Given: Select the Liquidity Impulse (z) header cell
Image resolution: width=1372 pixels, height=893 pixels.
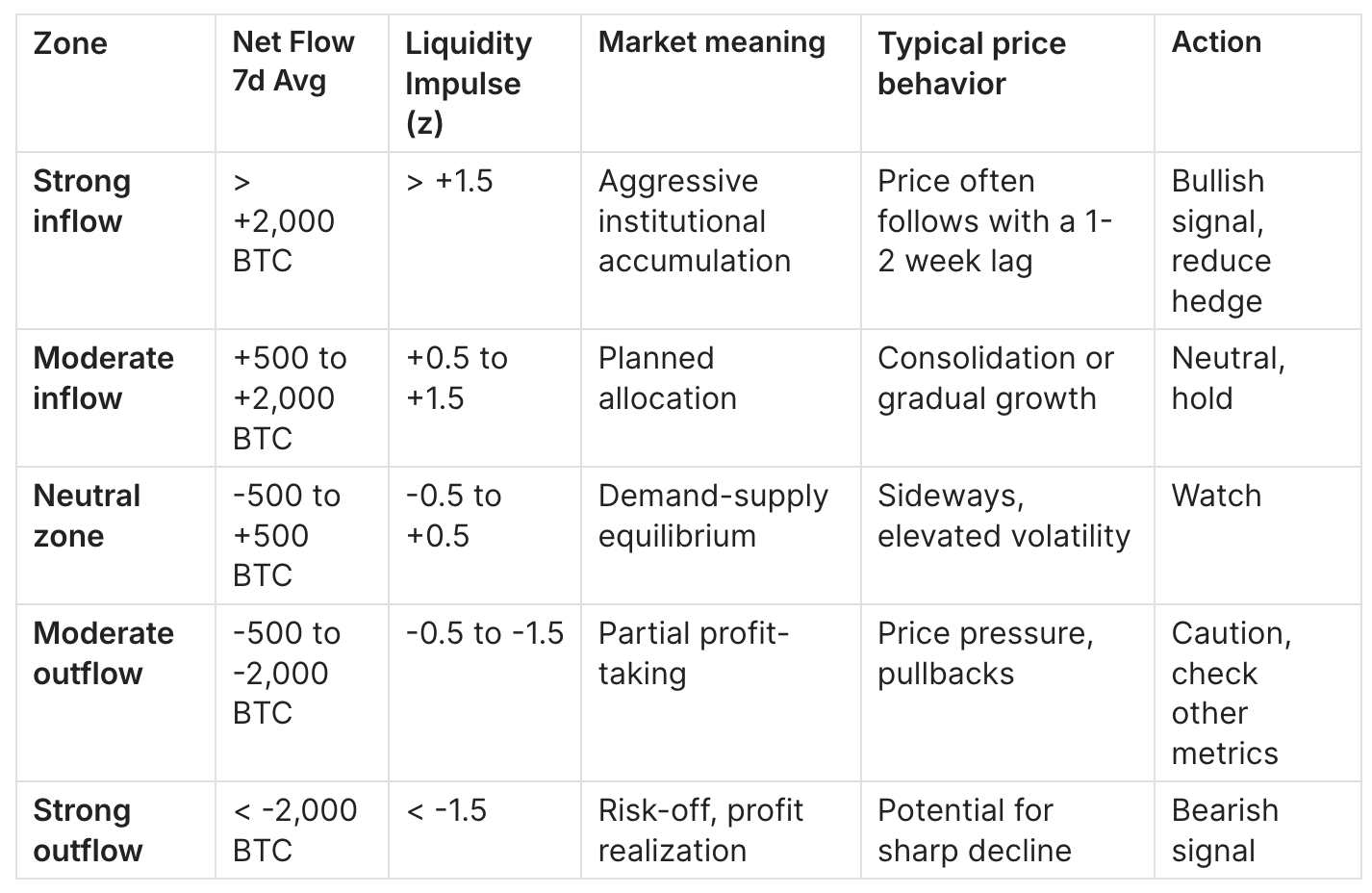Looking at the screenshot, I should click(x=469, y=83).
